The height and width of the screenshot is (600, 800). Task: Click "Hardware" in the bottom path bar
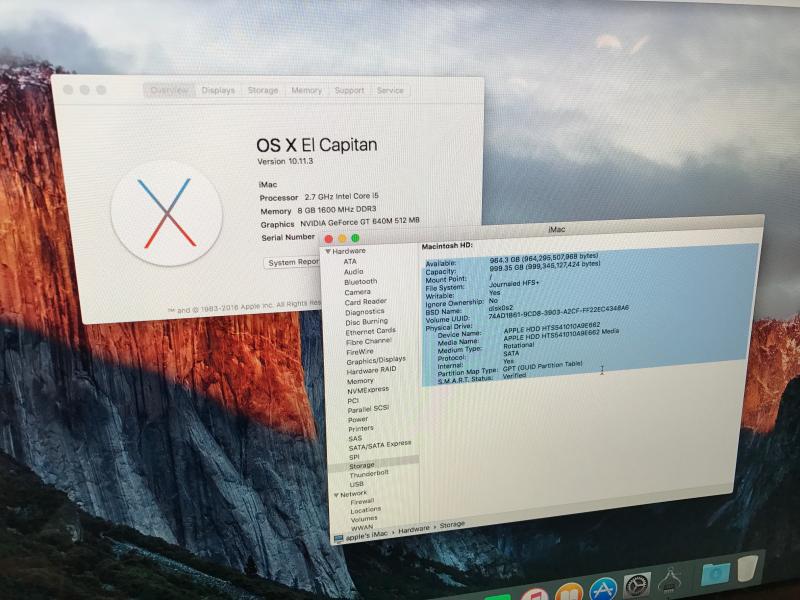(x=414, y=530)
